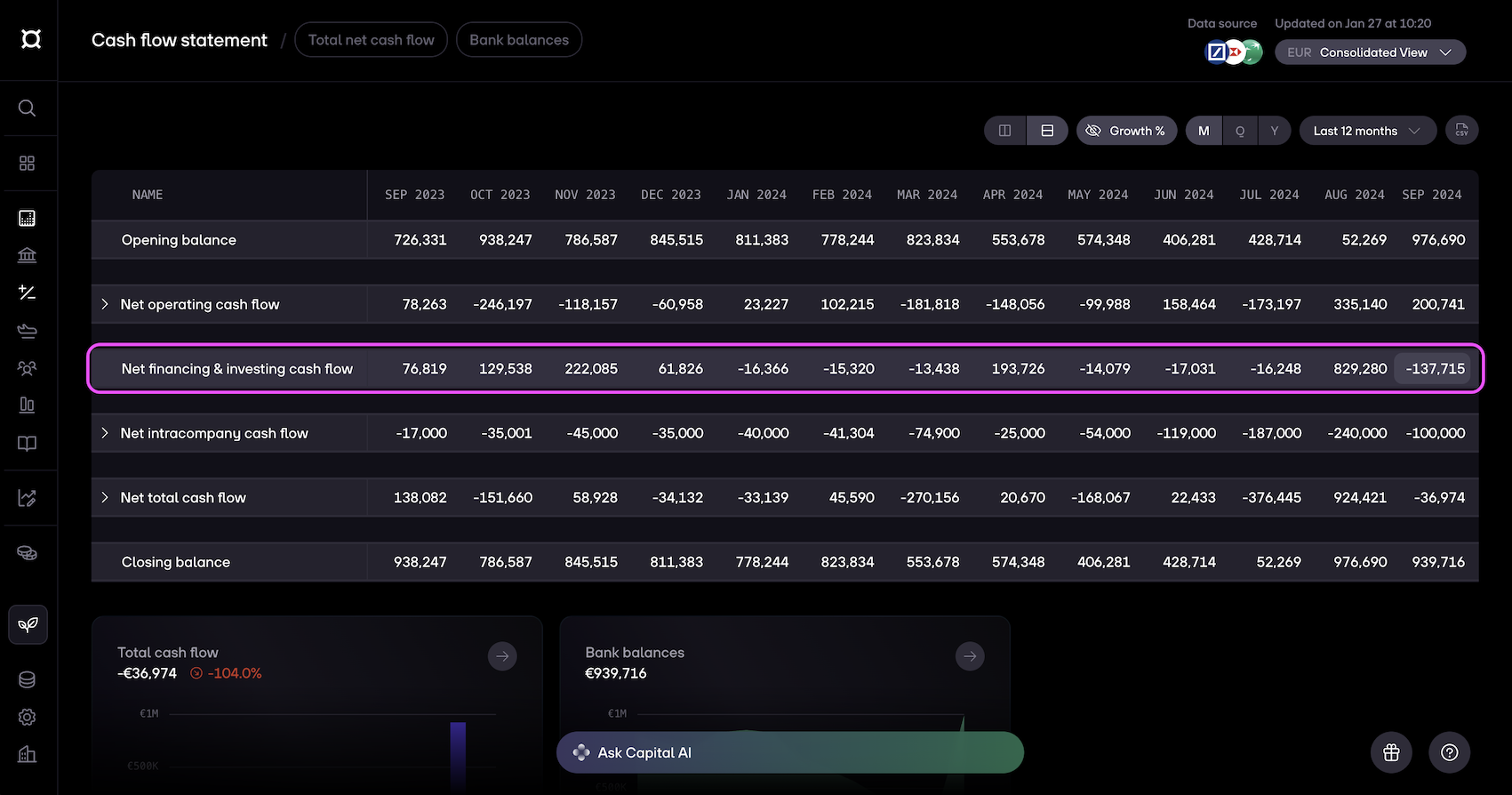This screenshot has height=795, width=1512.
Task: Toggle Growth % visibility
Action: click(1126, 131)
